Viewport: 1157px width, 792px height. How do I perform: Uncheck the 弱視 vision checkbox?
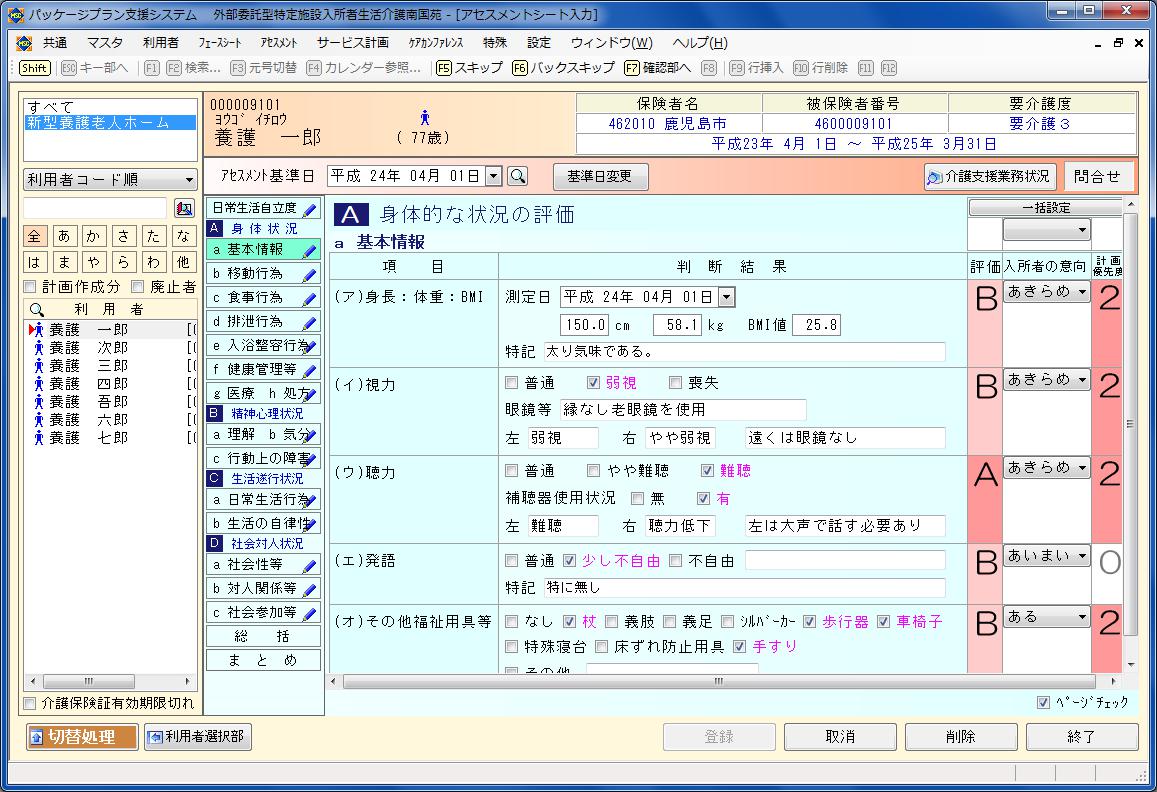click(x=593, y=383)
